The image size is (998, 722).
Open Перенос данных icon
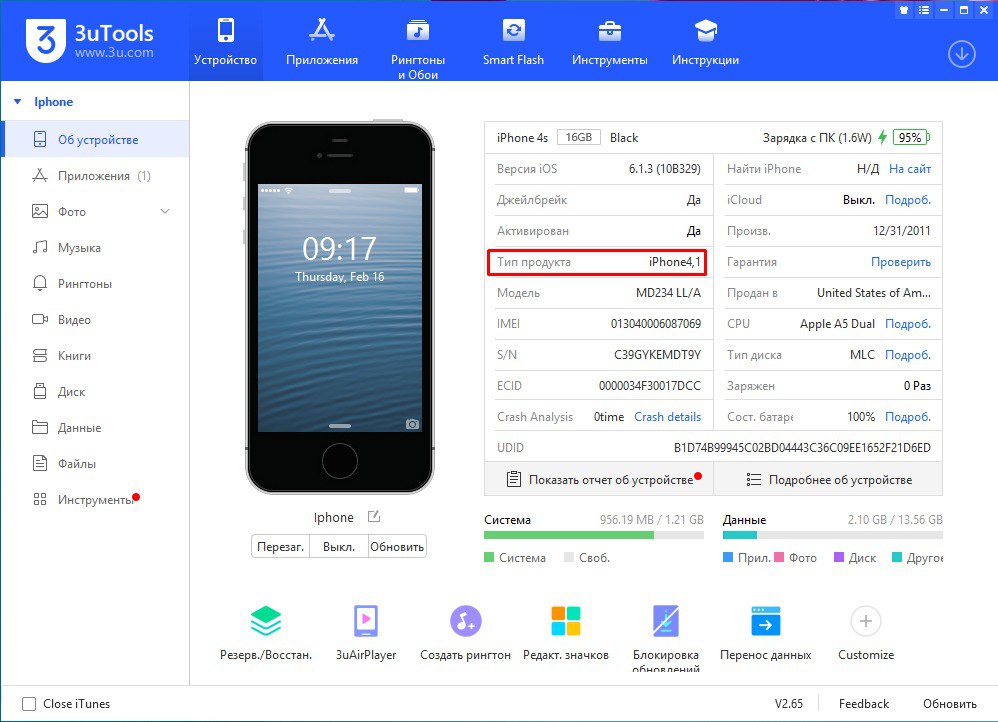766,621
